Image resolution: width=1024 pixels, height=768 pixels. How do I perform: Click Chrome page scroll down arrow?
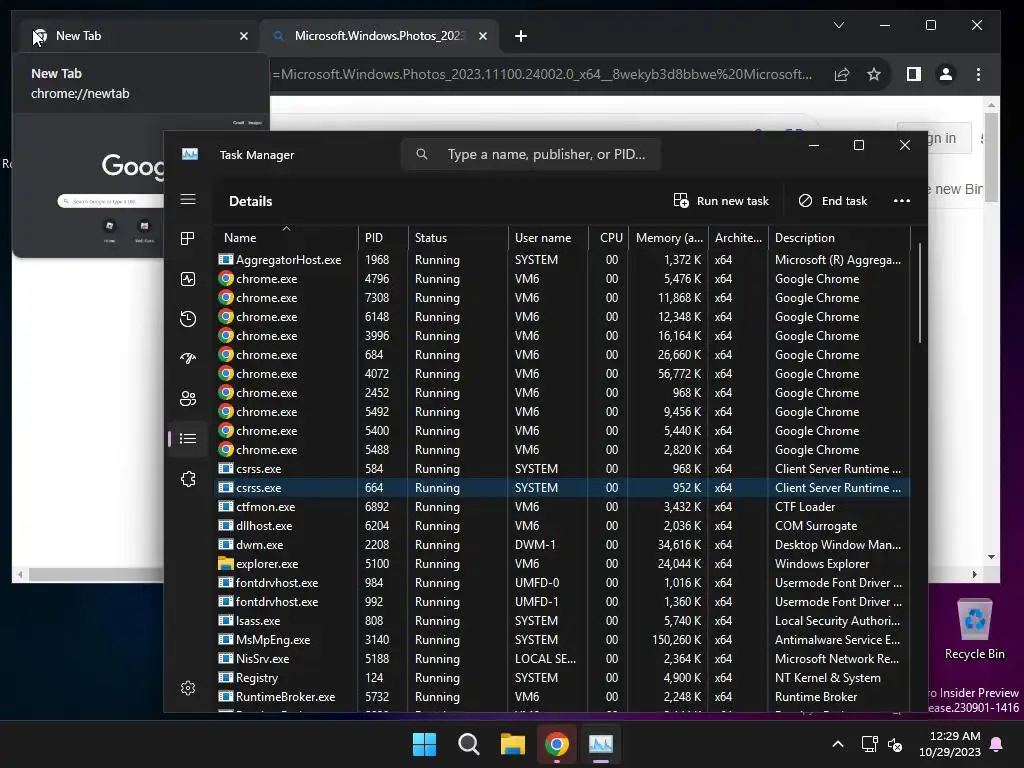coord(991,557)
